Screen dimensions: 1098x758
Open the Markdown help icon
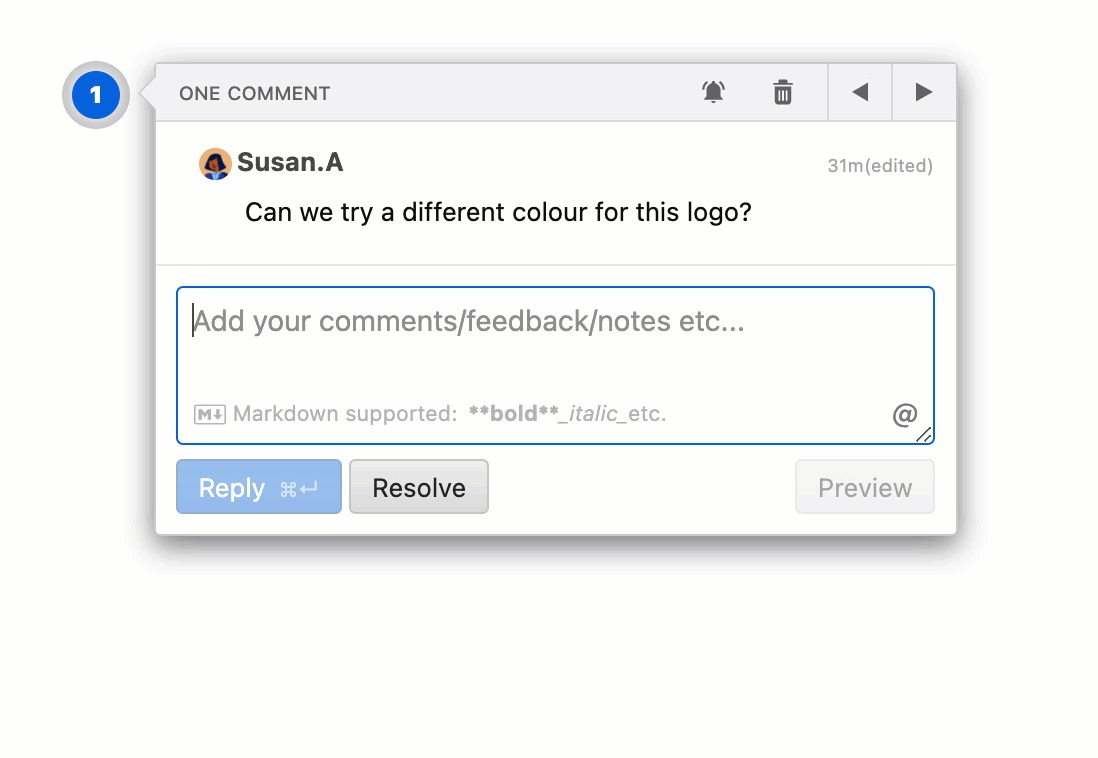coord(209,413)
